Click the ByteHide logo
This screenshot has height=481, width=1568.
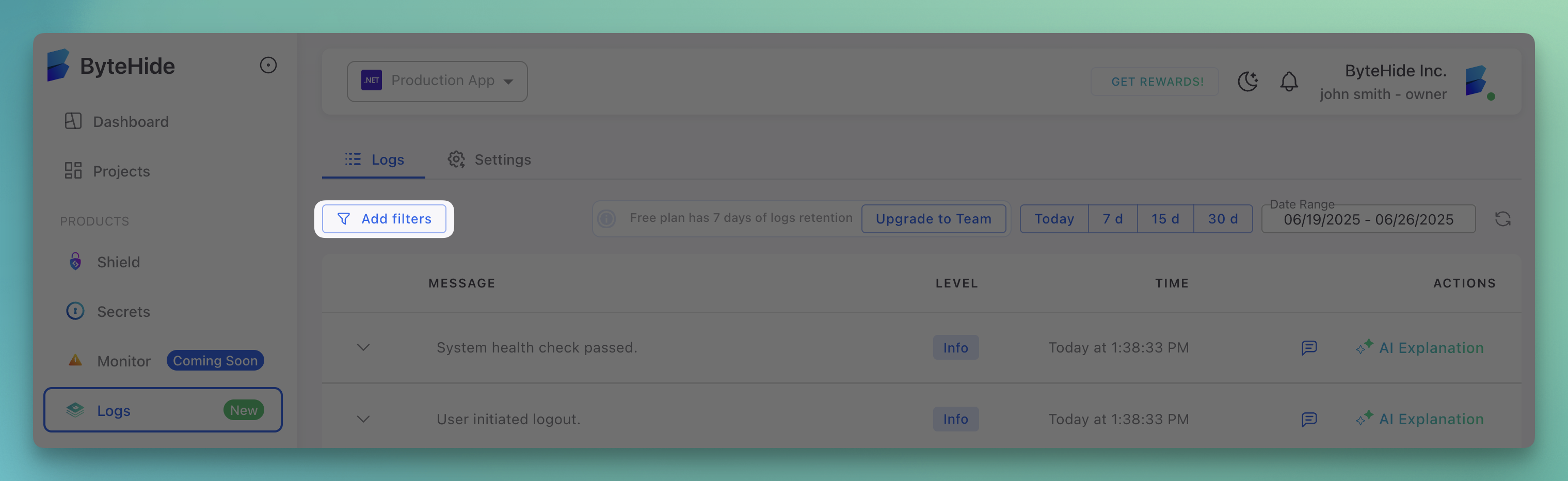tap(110, 65)
